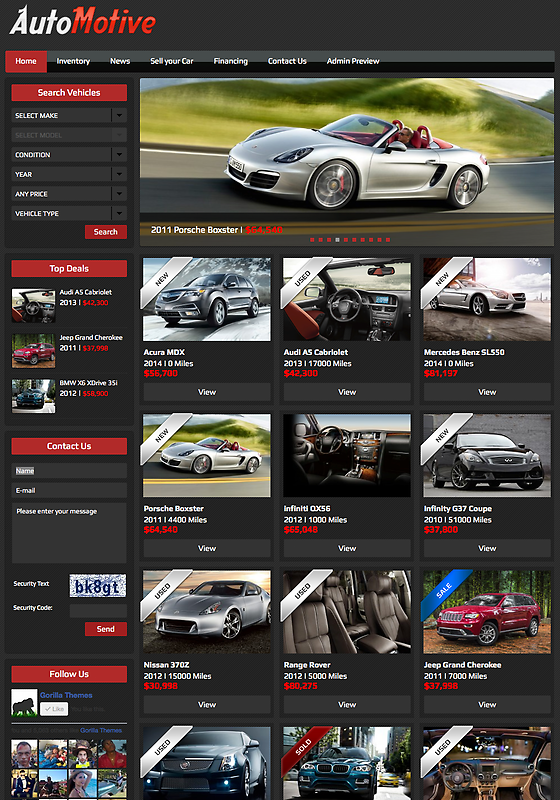
Task: Expand the Select Make dropdown
Action: [69, 115]
